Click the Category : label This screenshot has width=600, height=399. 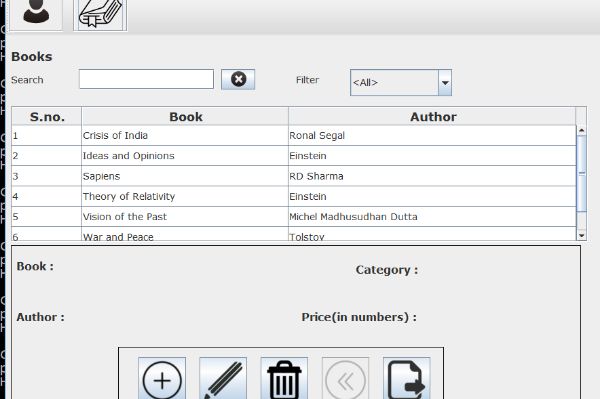[387, 270]
